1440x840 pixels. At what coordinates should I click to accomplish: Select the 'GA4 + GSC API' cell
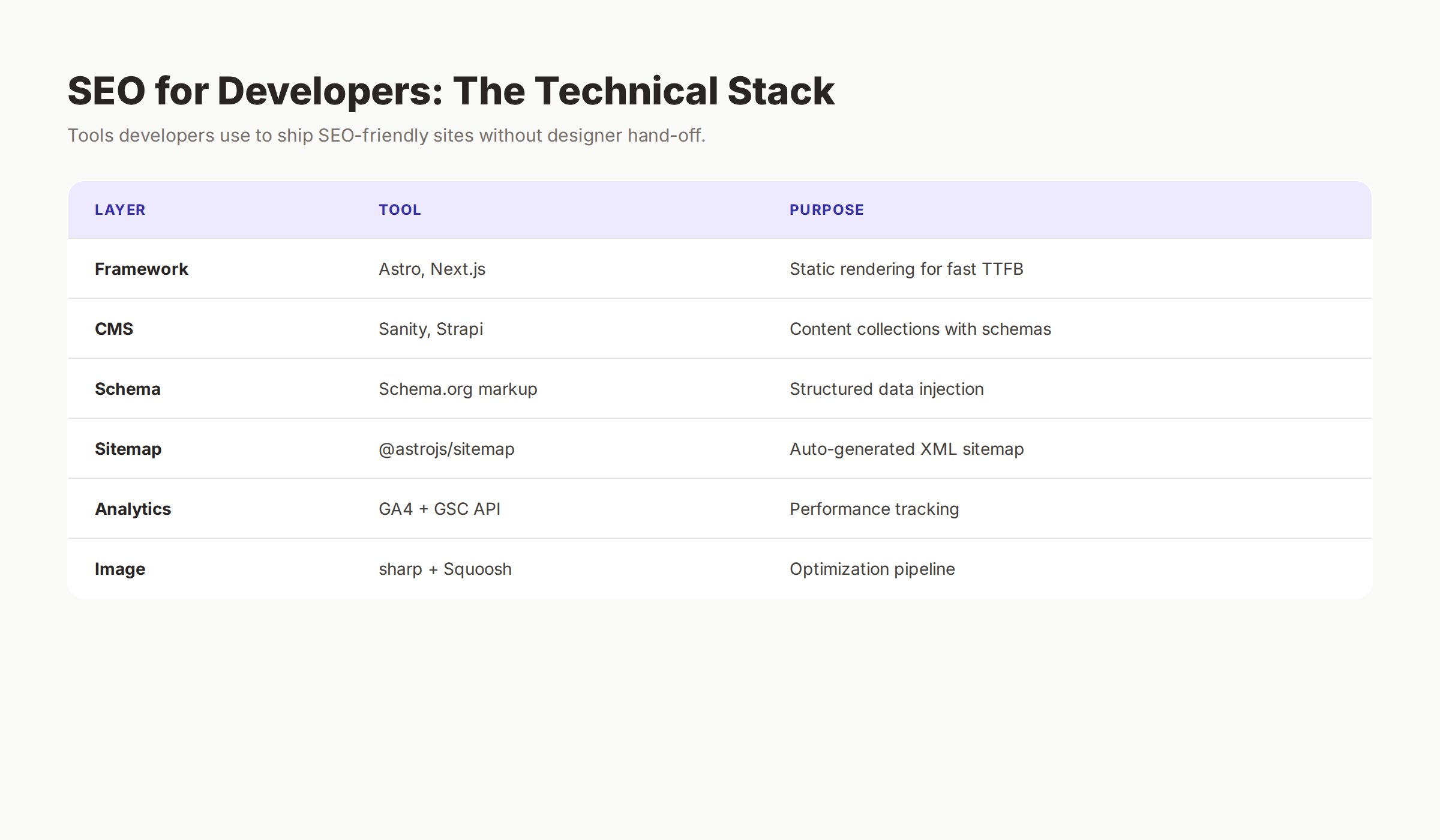click(x=557, y=509)
